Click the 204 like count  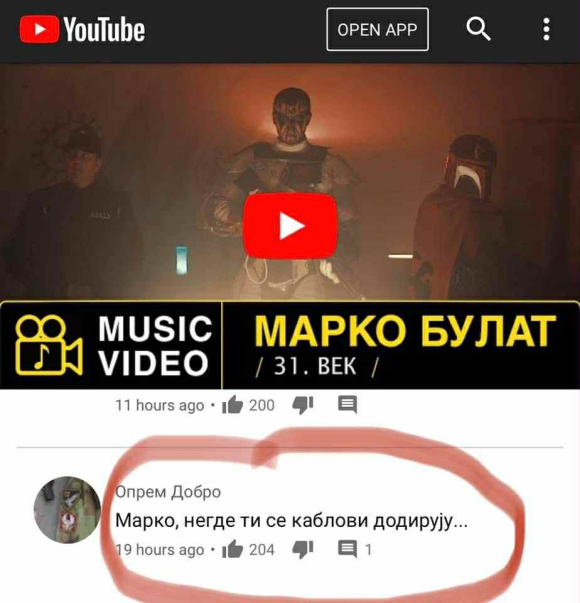(262, 550)
